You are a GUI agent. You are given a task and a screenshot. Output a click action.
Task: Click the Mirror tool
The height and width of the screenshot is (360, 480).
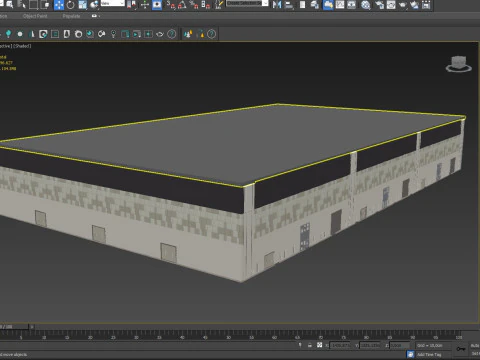[277, 5]
